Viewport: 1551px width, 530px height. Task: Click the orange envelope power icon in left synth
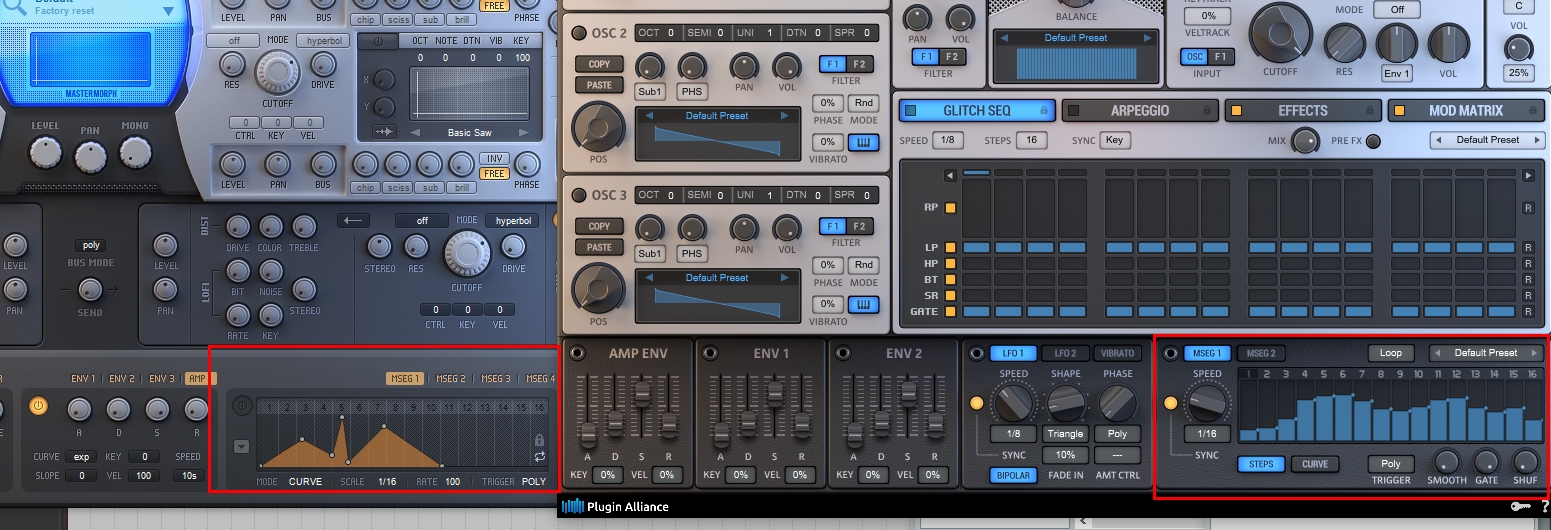point(38,406)
